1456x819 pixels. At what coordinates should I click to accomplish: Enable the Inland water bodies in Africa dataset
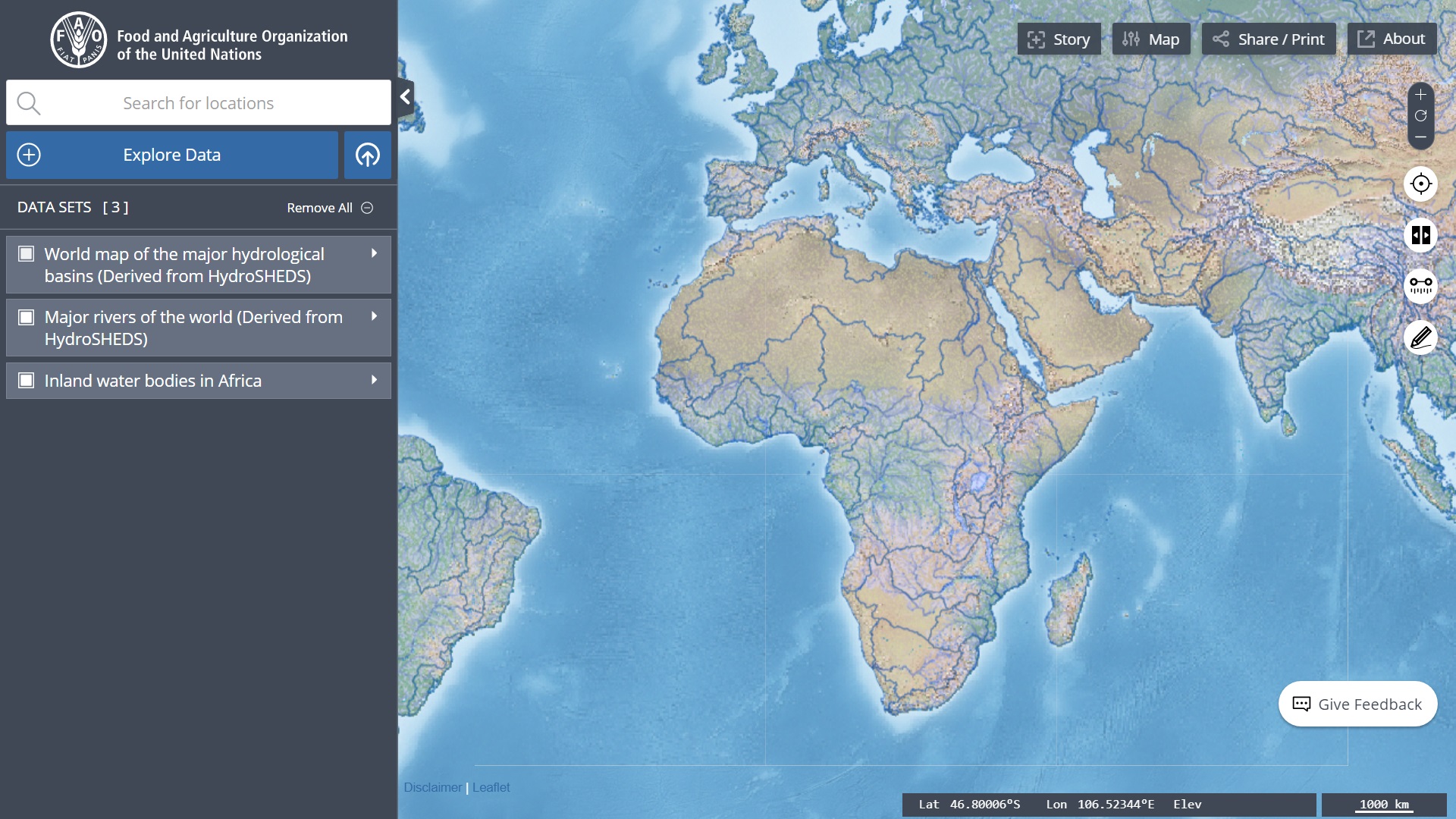(x=27, y=381)
